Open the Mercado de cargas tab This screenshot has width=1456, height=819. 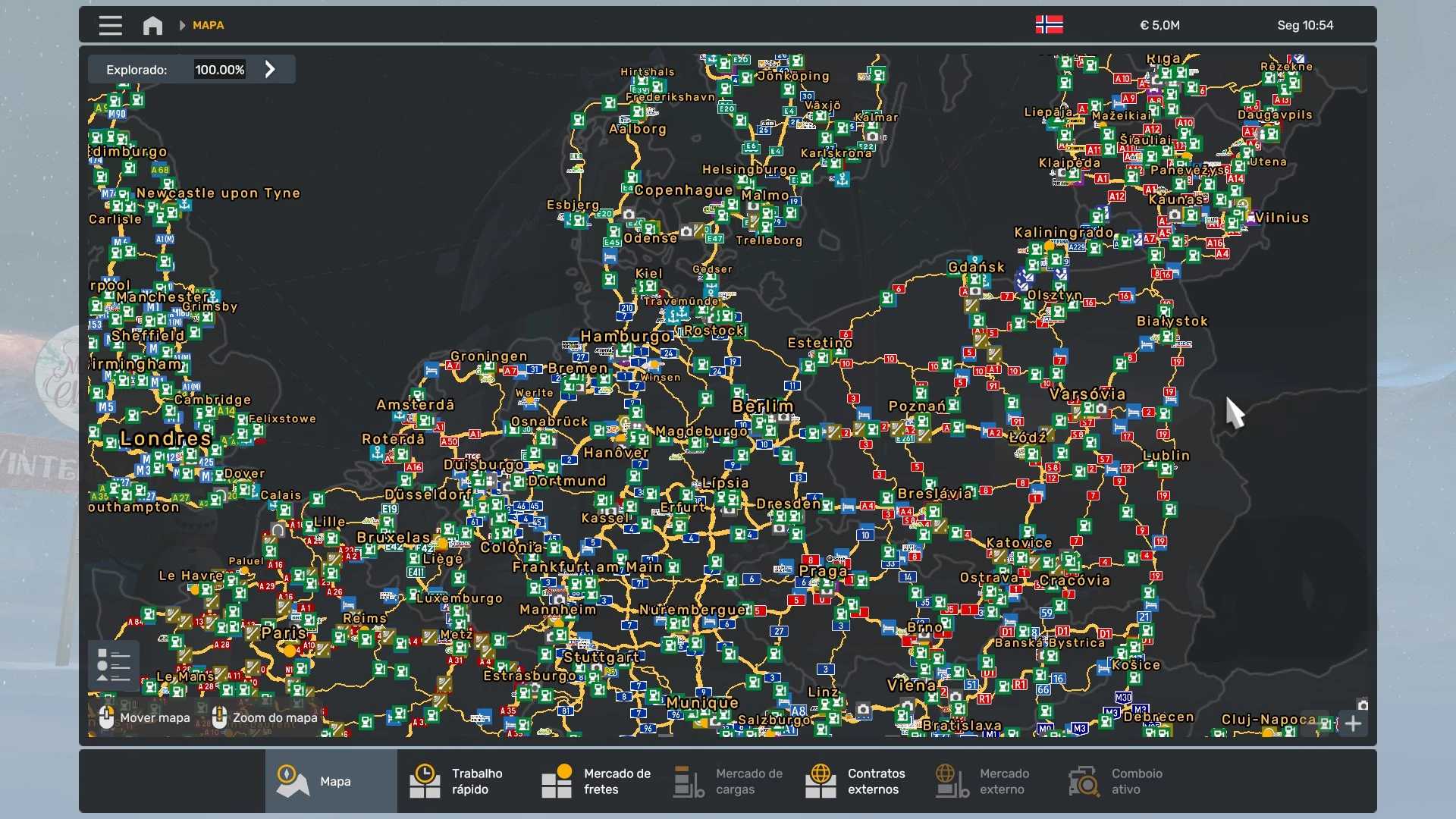pyautogui.click(x=728, y=781)
